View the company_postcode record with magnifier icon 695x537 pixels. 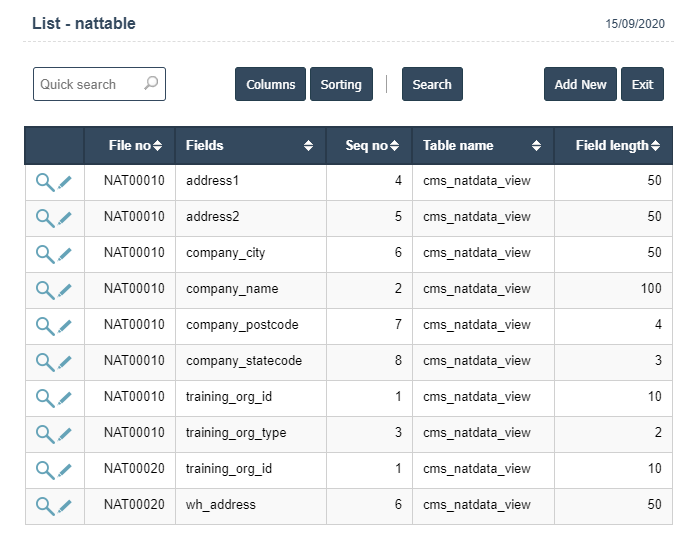45,326
